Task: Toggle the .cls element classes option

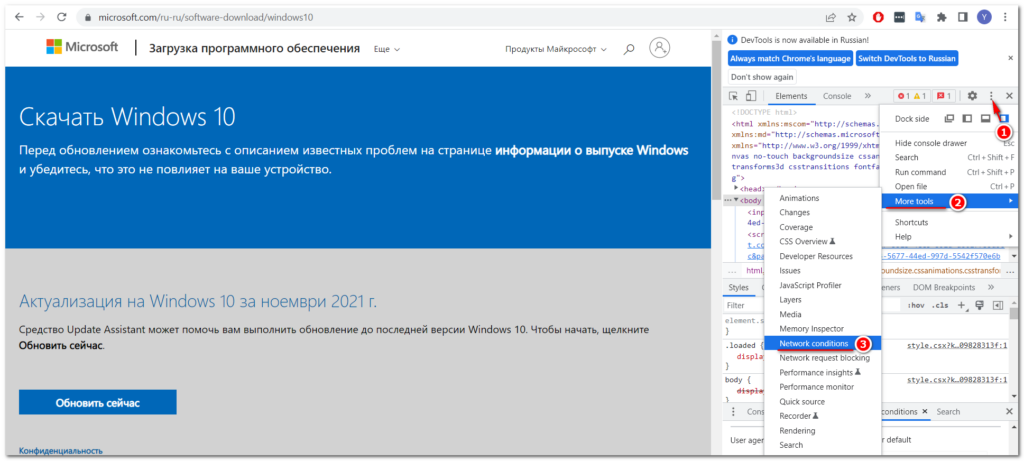Action: (940, 305)
